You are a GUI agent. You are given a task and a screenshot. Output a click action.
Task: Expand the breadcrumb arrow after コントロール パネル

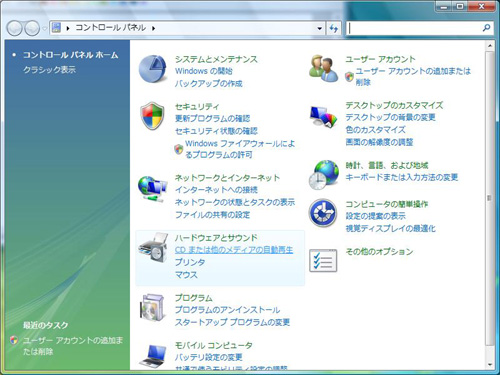coord(153,28)
